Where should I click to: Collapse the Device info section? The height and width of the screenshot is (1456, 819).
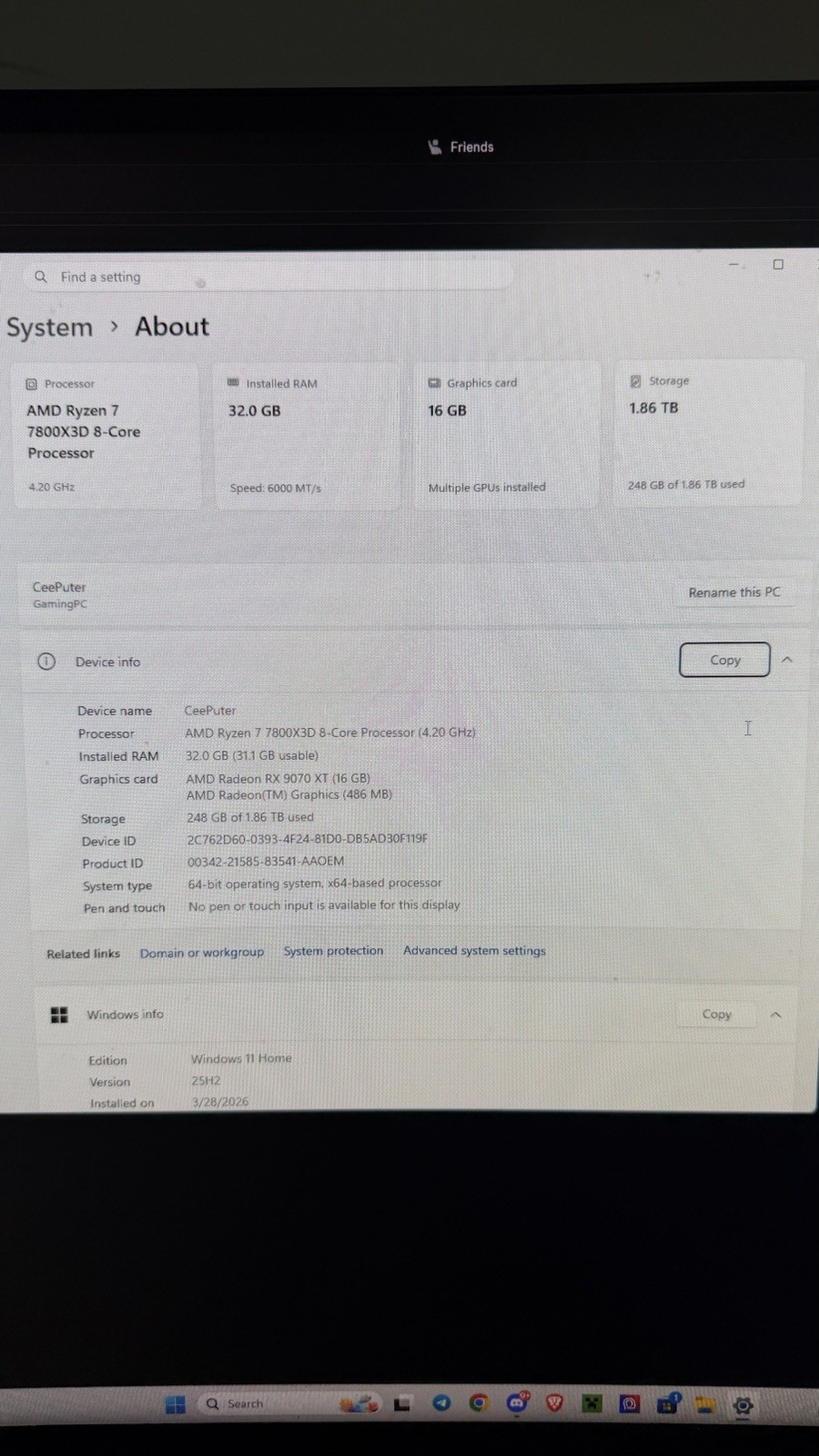787,660
